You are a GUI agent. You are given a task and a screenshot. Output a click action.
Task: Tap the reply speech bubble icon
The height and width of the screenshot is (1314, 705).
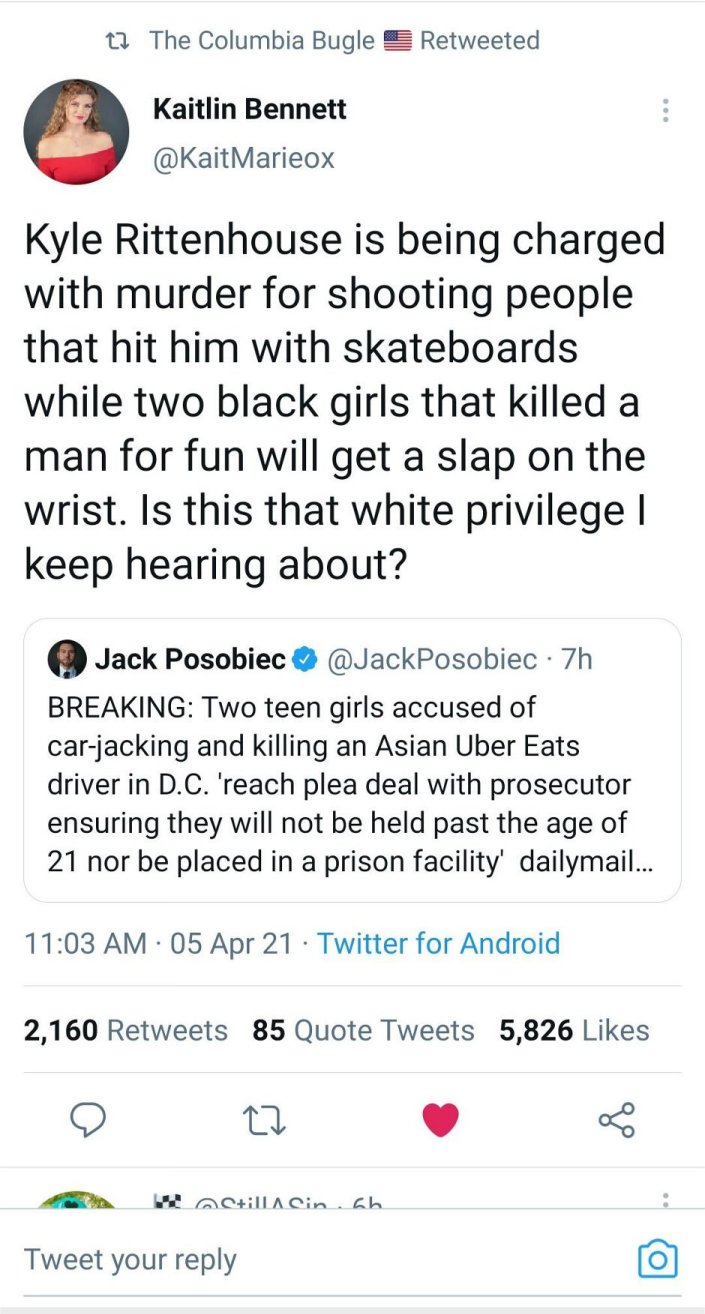pos(94,1119)
